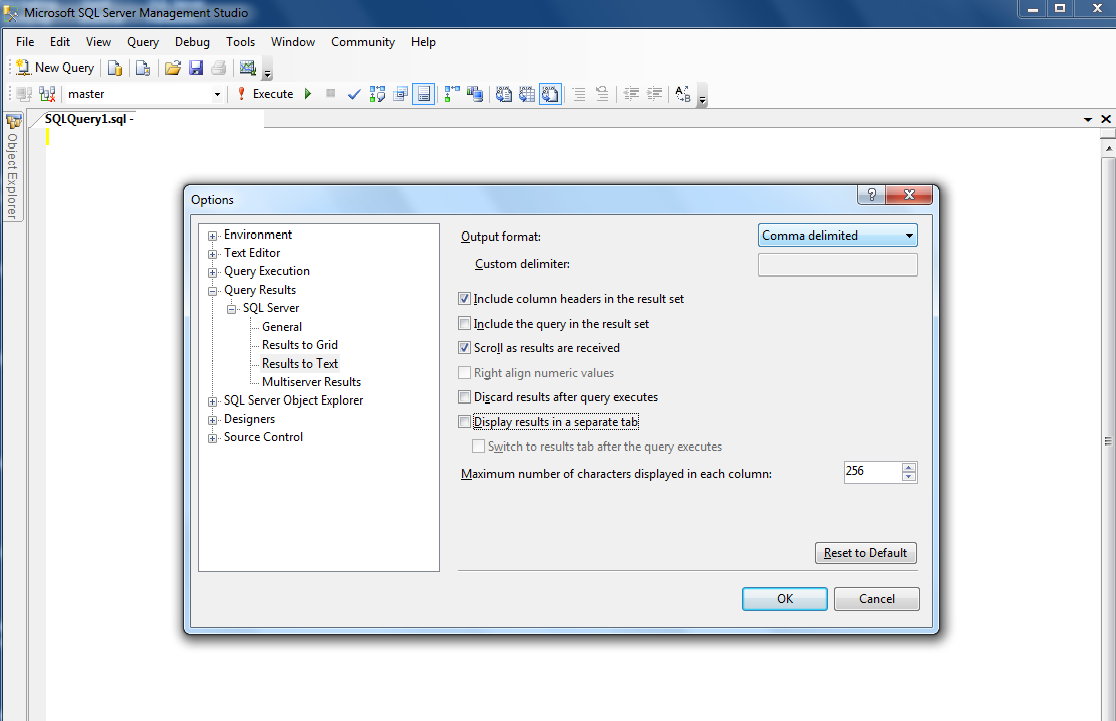Expand the Environment tree node
The width and height of the screenshot is (1116, 721).
[x=212, y=236]
